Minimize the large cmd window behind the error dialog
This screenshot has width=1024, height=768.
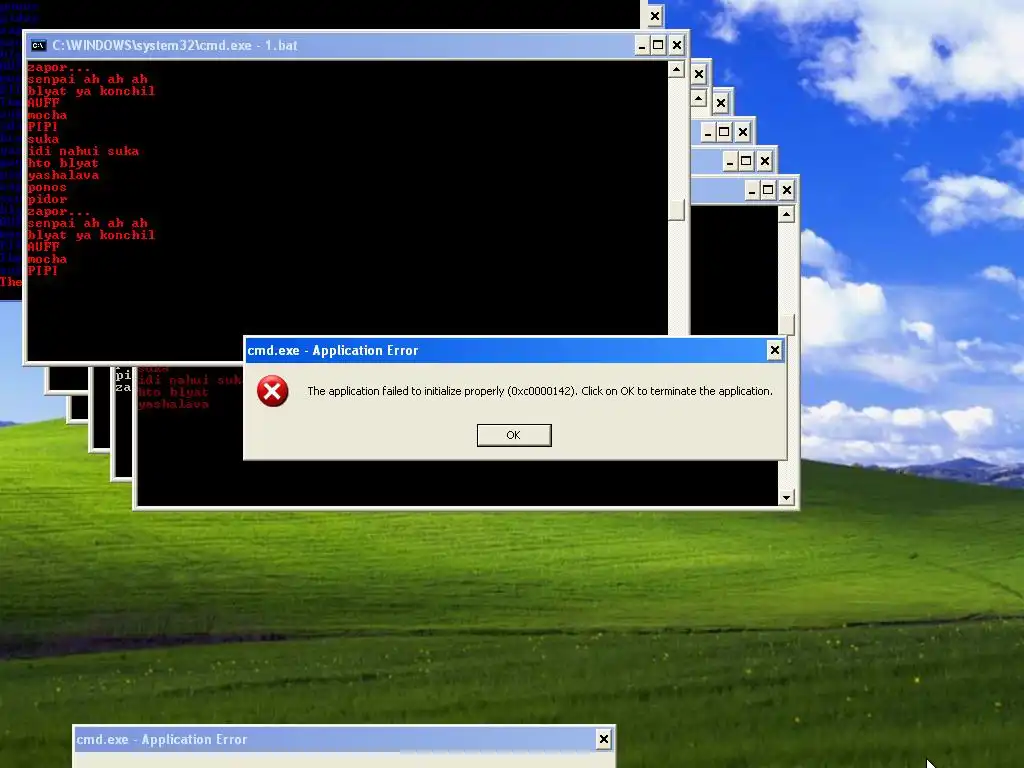(752, 190)
